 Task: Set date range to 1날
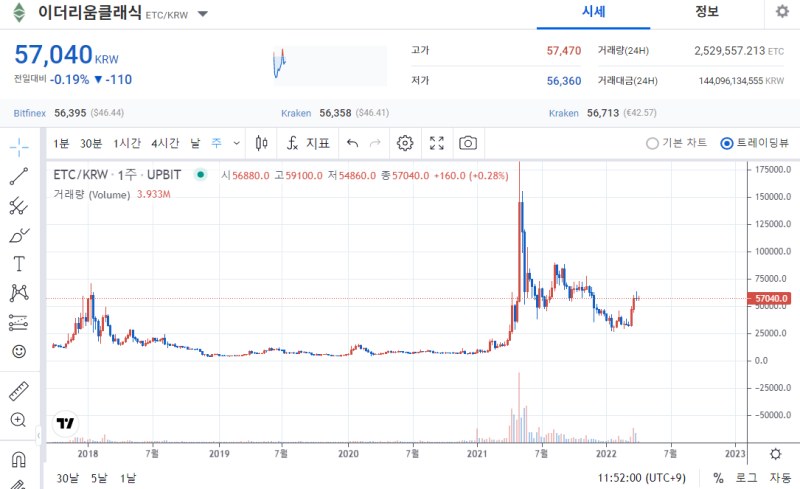tap(128, 478)
